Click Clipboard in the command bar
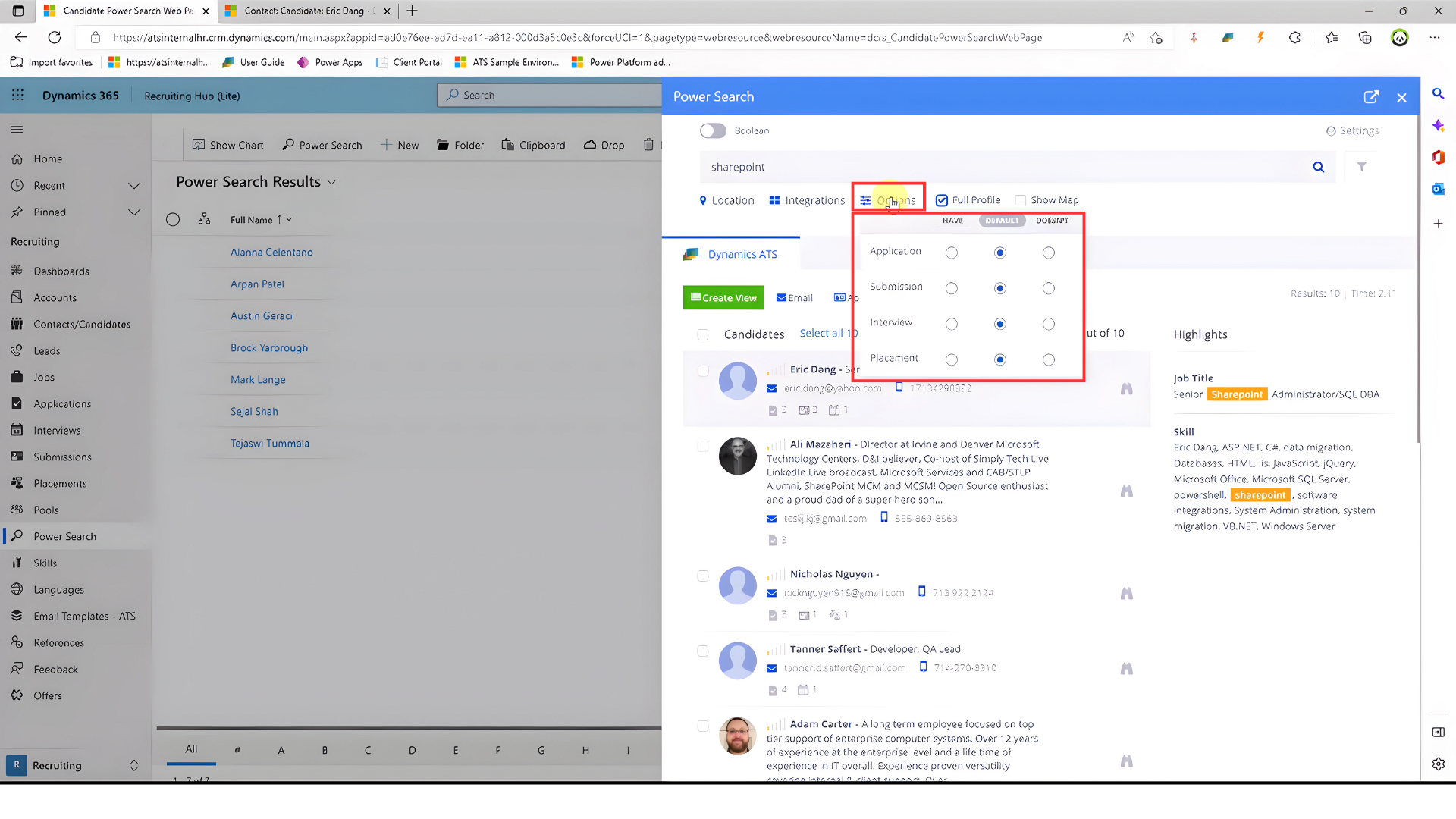Image resolution: width=1456 pixels, height=819 pixels. pyautogui.click(x=533, y=145)
